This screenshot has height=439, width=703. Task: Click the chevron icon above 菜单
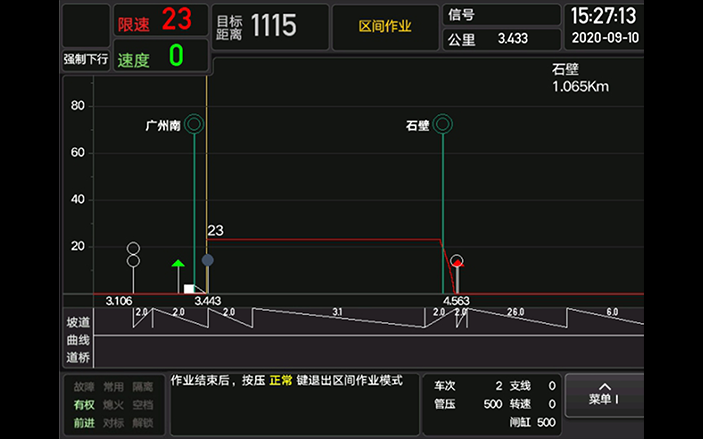point(604,385)
